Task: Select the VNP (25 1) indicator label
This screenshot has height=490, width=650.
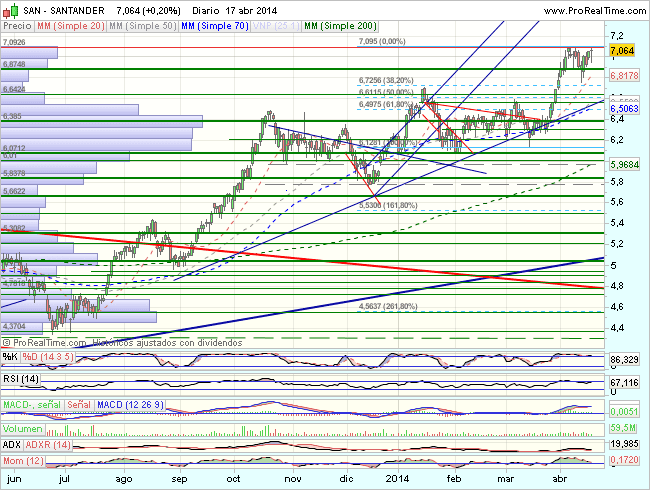Action: coord(276,26)
